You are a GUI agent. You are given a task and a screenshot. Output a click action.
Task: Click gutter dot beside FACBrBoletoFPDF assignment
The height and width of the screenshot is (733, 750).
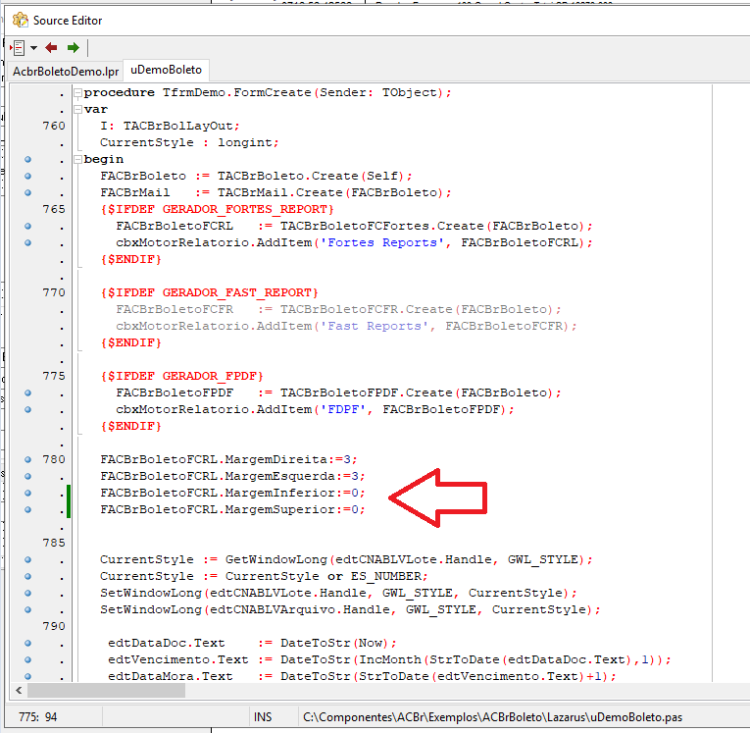[x=28, y=393]
